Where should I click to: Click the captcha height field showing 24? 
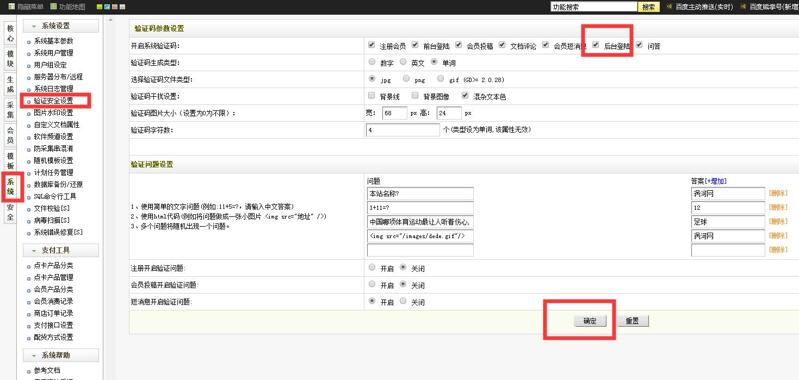click(449, 113)
